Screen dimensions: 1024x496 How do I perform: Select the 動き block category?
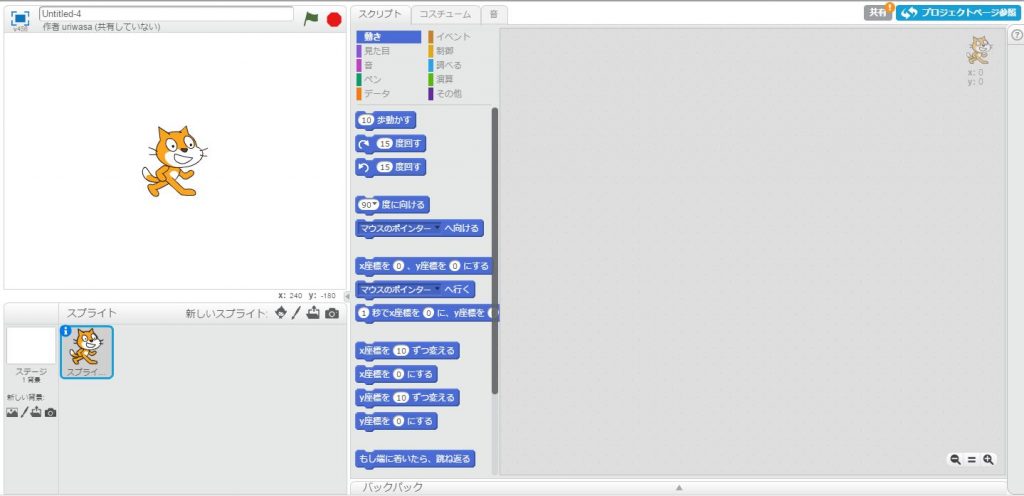[389, 37]
